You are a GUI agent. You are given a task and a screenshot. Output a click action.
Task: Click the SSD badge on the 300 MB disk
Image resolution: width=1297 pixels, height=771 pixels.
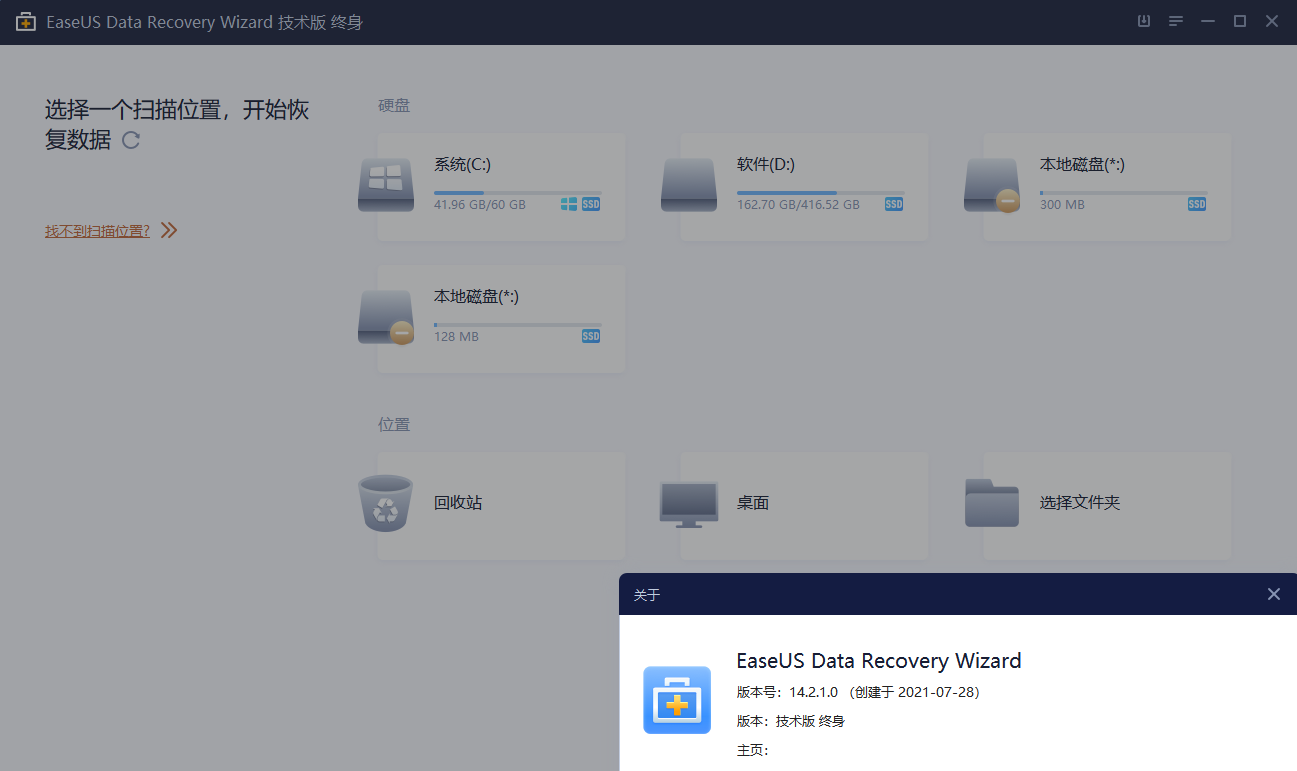click(x=1197, y=204)
